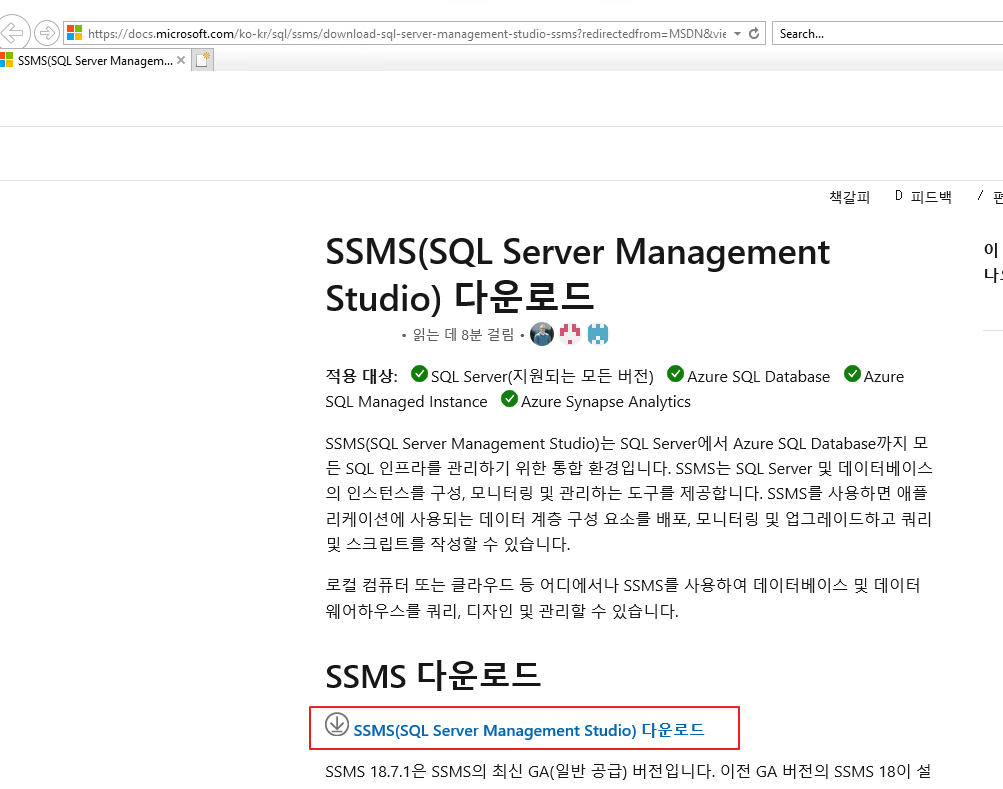
Task: Click the first contributor avatar
Action: 541,334
